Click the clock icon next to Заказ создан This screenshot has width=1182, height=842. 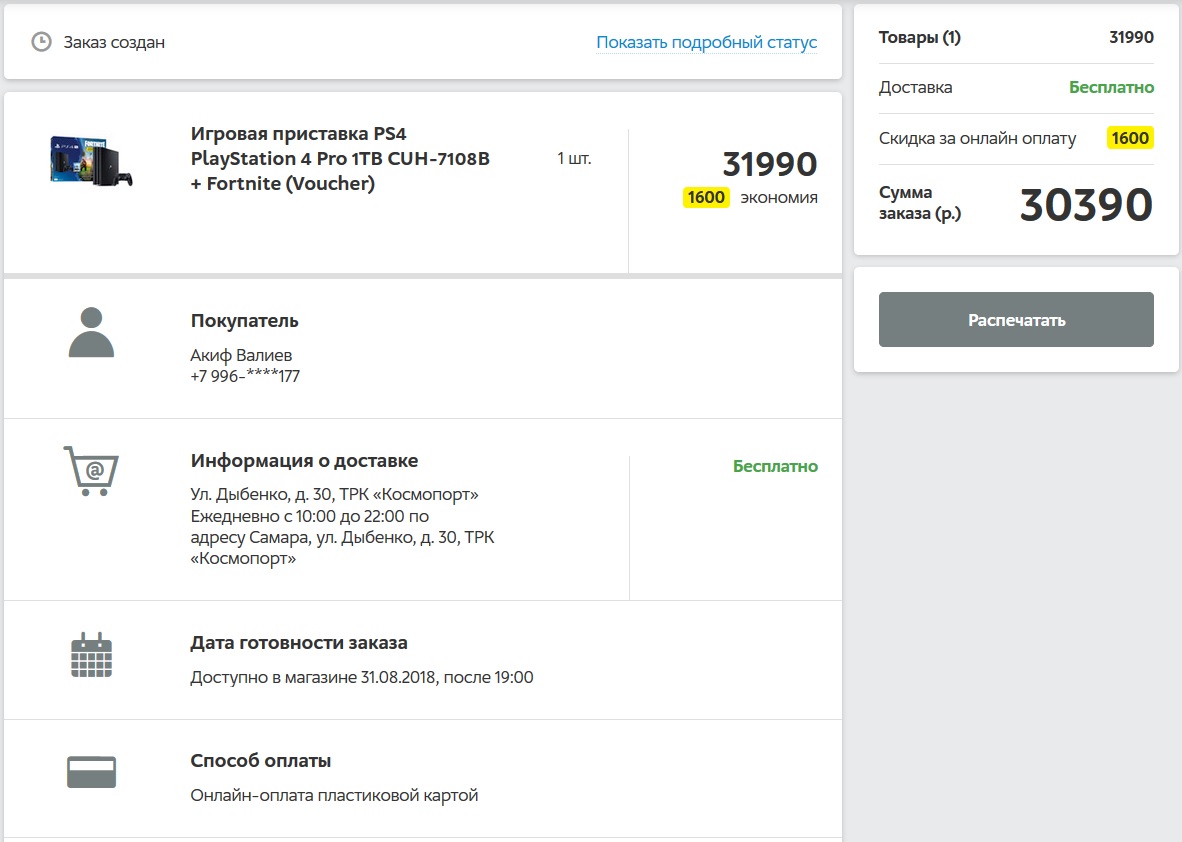[41, 42]
